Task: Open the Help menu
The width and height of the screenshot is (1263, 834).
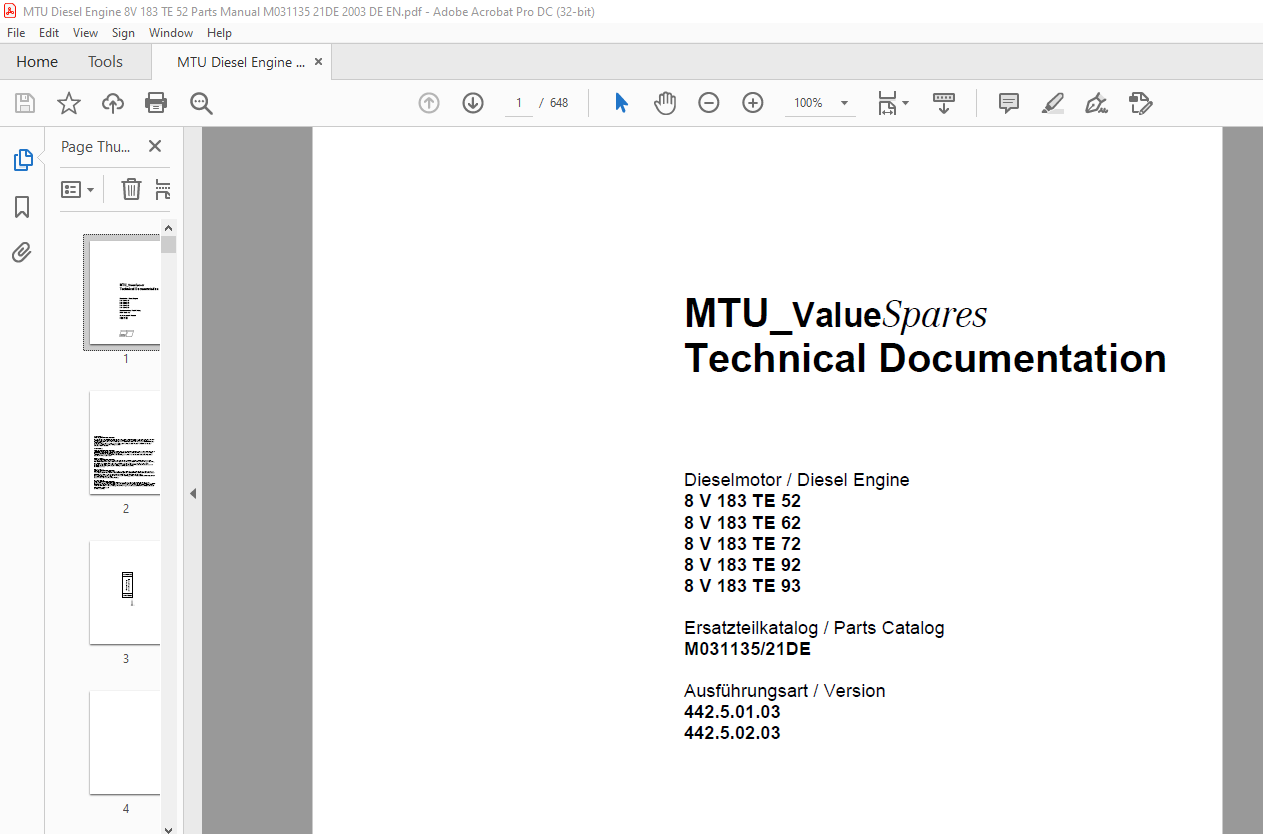Action: pyautogui.click(x=219, y=33)
